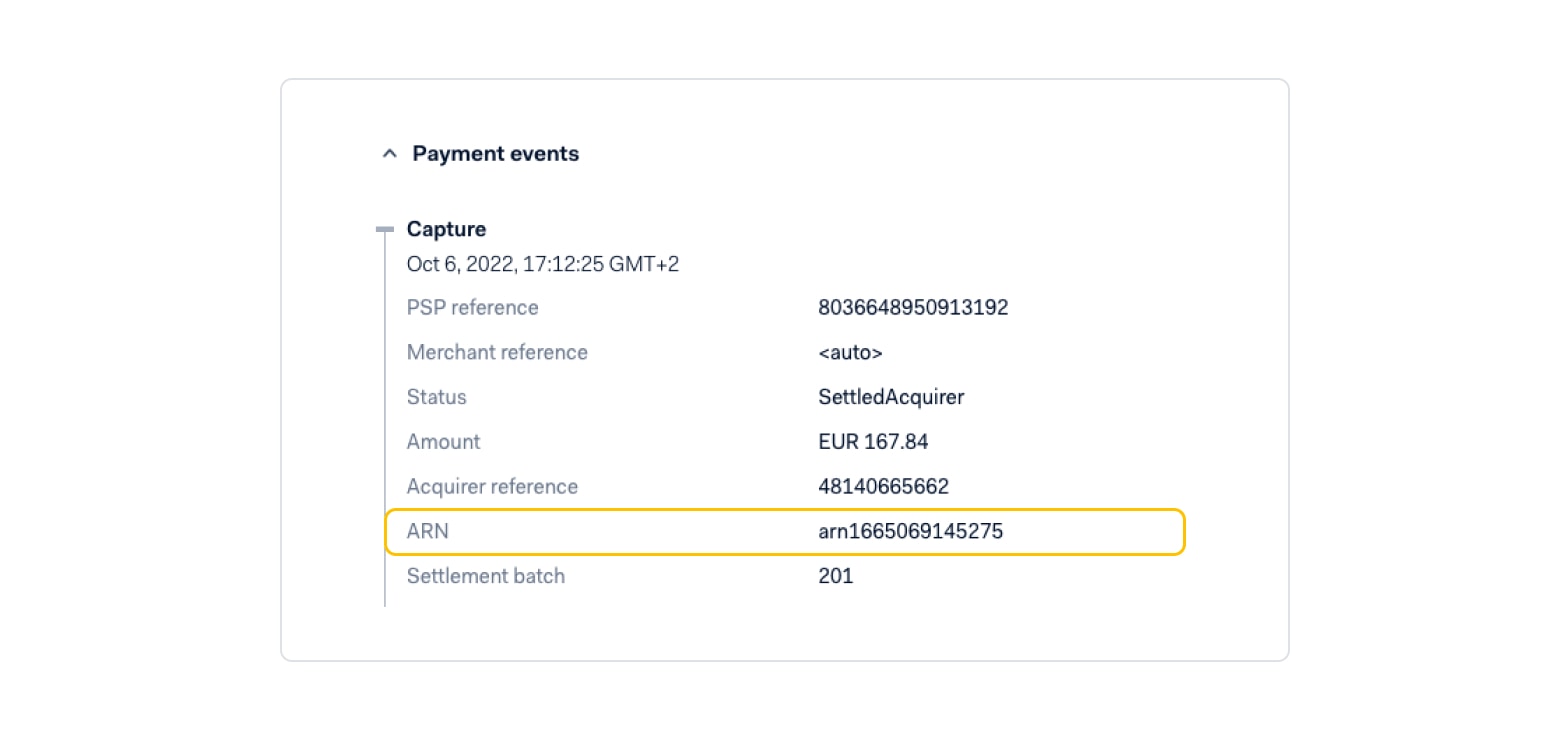Select acquirer reference value 48140665662

[883, 487]
